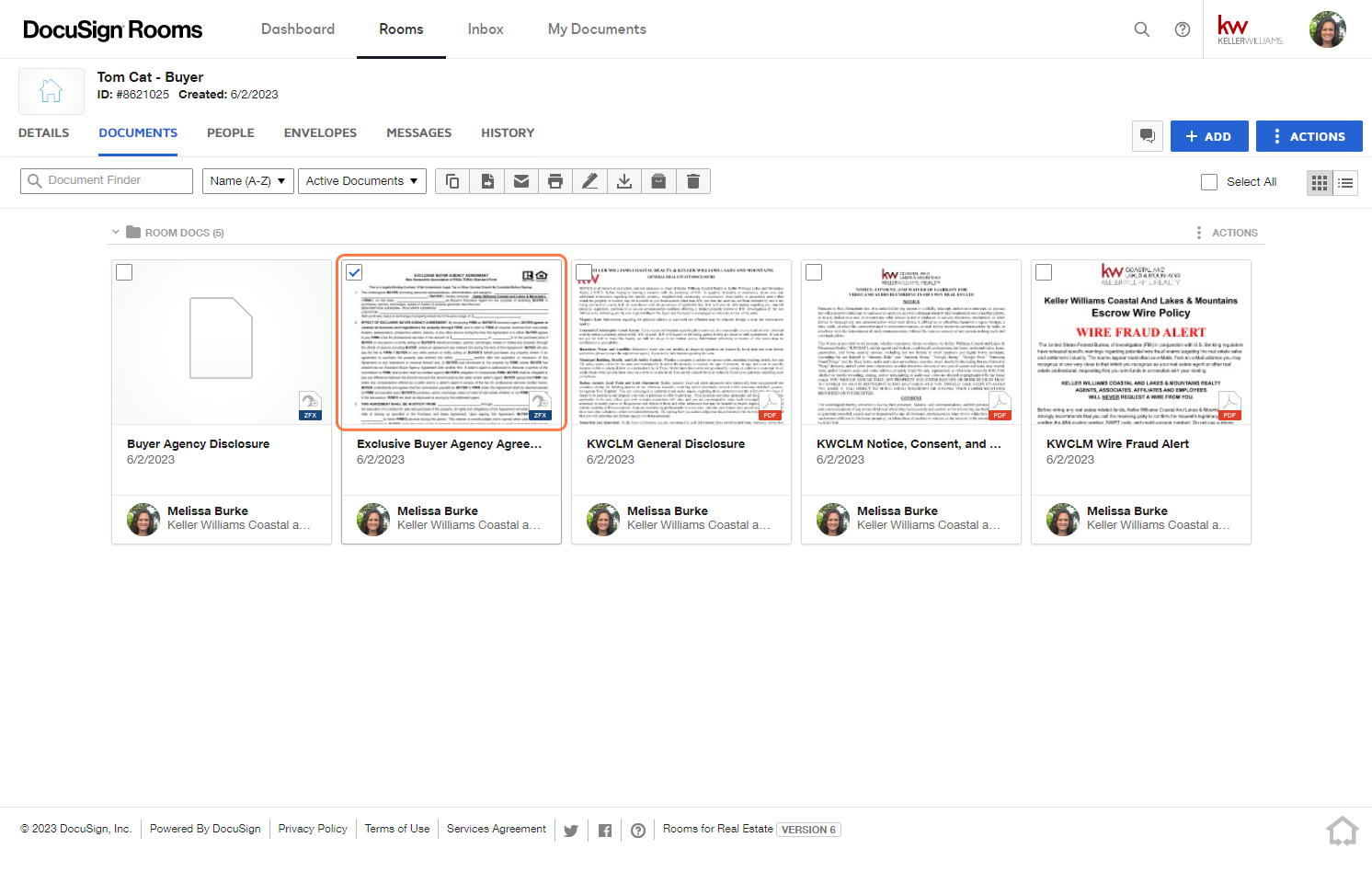The height and width of the screenshot is (883, 1372).
Task: Click the blue ADD button
Action: click(1209, 136)
